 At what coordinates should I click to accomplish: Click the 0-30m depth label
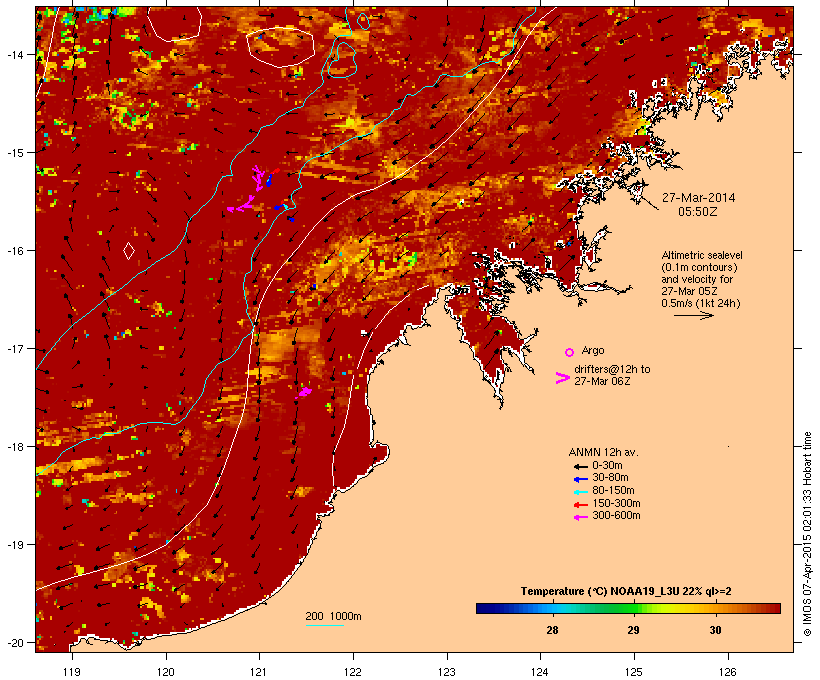point(607,466)
